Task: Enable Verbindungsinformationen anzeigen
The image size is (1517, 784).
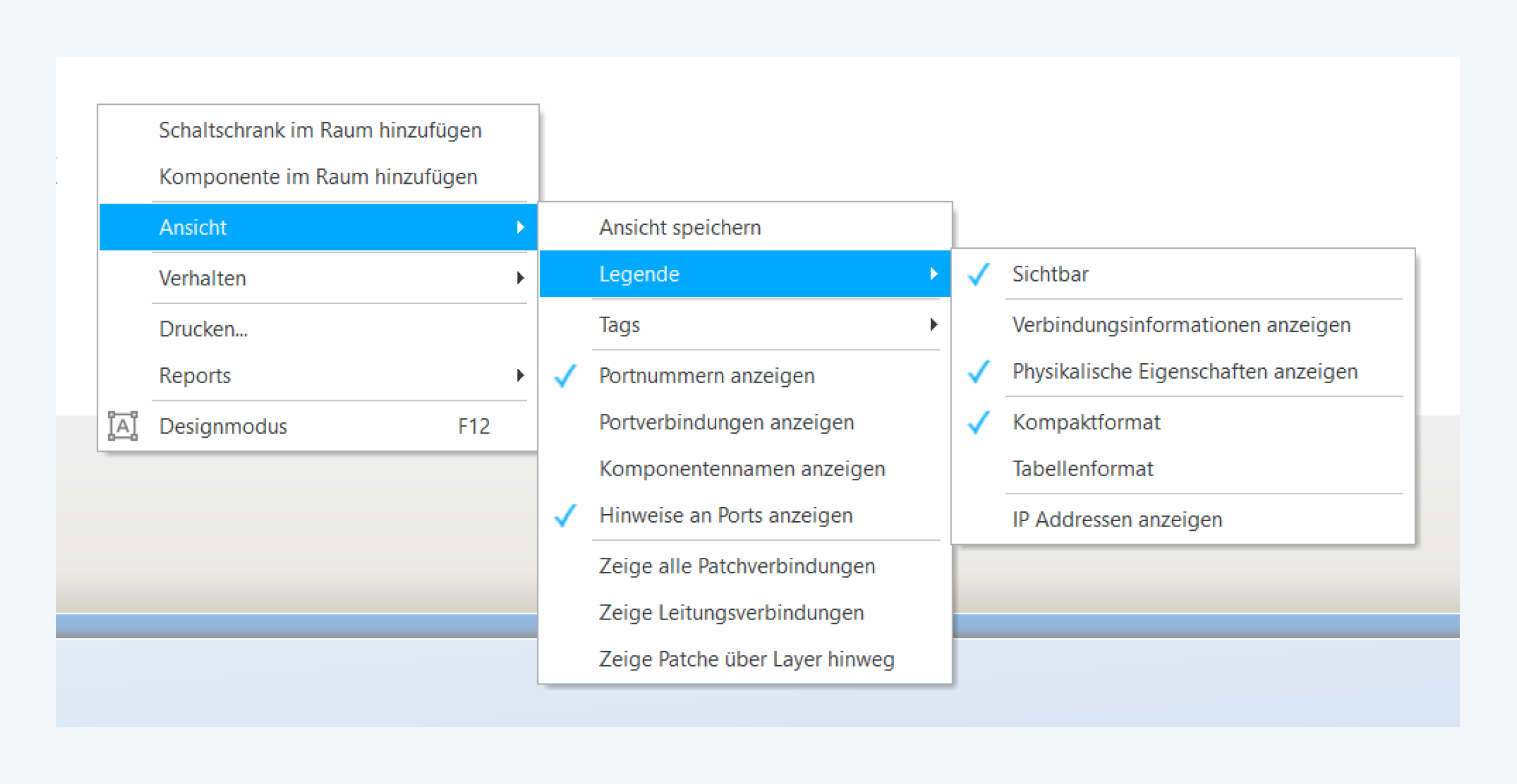Action: tap(1181, 325)
